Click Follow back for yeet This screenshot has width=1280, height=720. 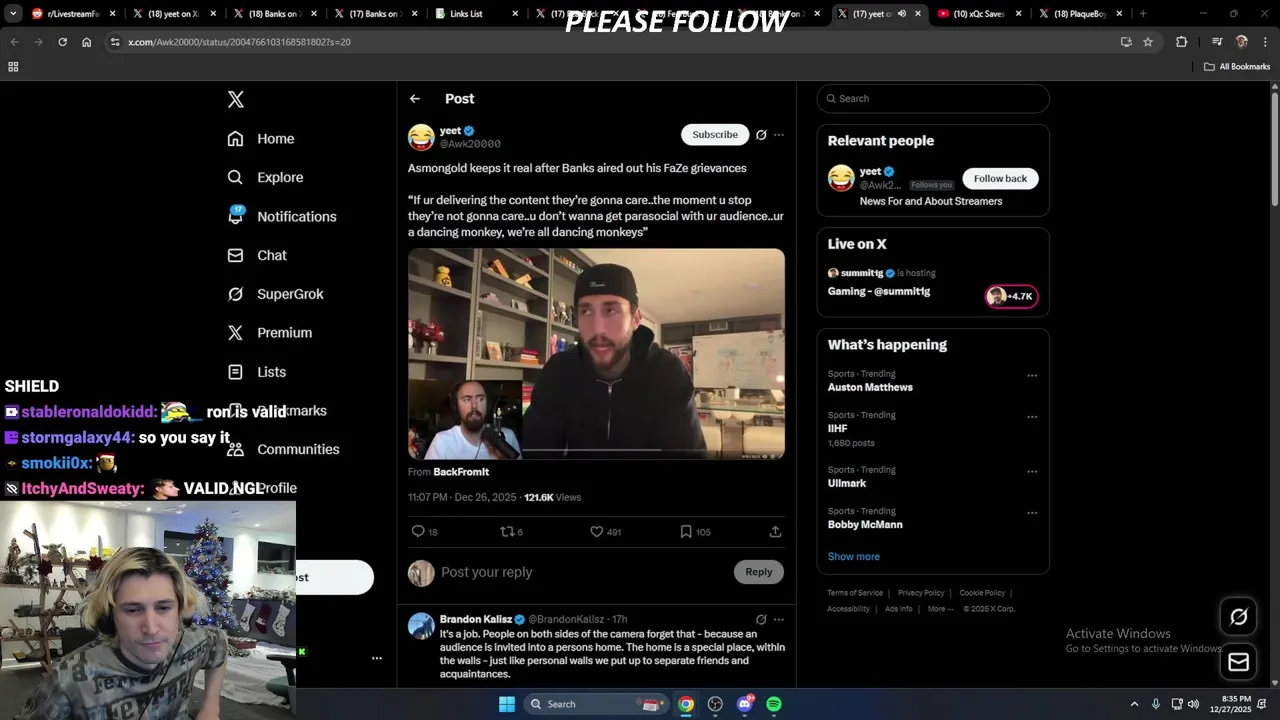tap(1000, 178)
